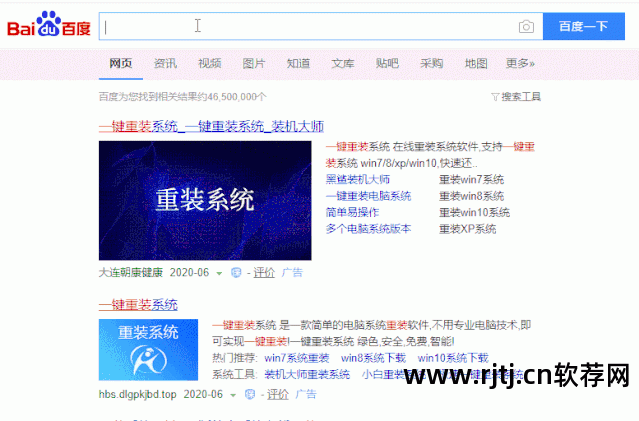Open the 地图 tab

(x=476, y=64)
